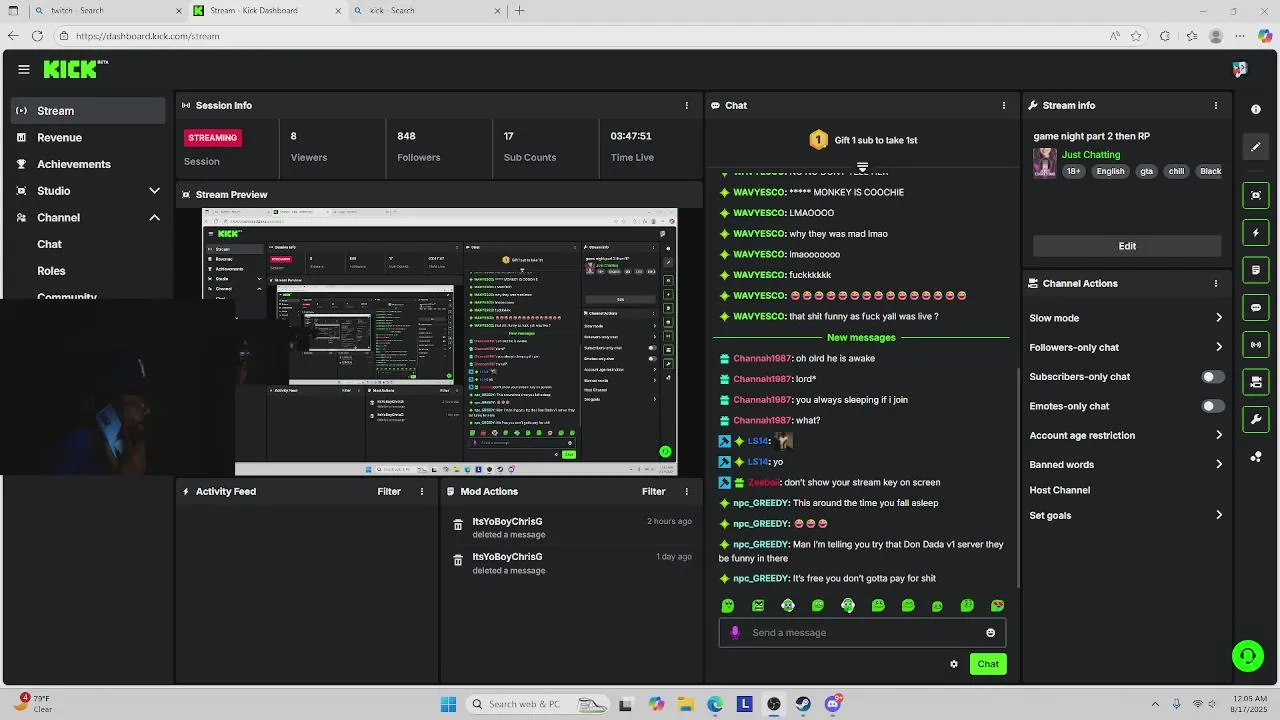Viewport: 1280px width, 720px height.
Task: Open Session info three-dot menu
Action: pyautogui.click(x=686, y=105)
